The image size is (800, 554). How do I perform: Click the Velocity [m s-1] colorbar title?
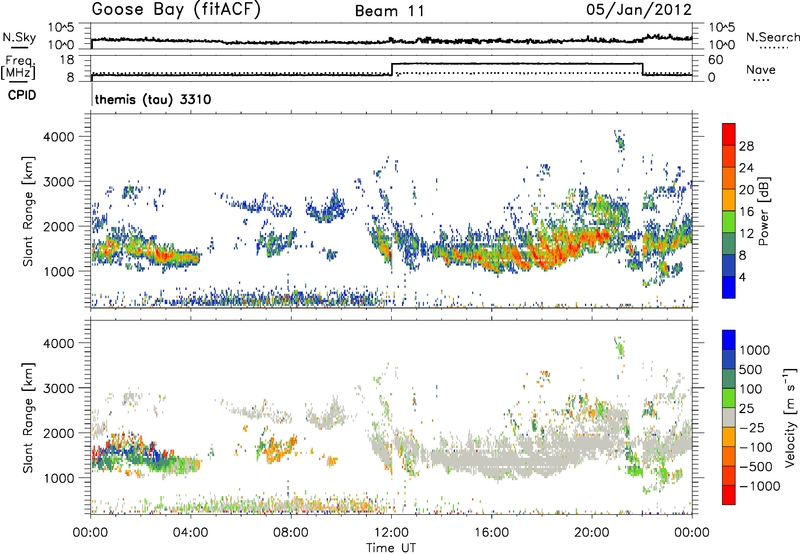pos(790,417)
